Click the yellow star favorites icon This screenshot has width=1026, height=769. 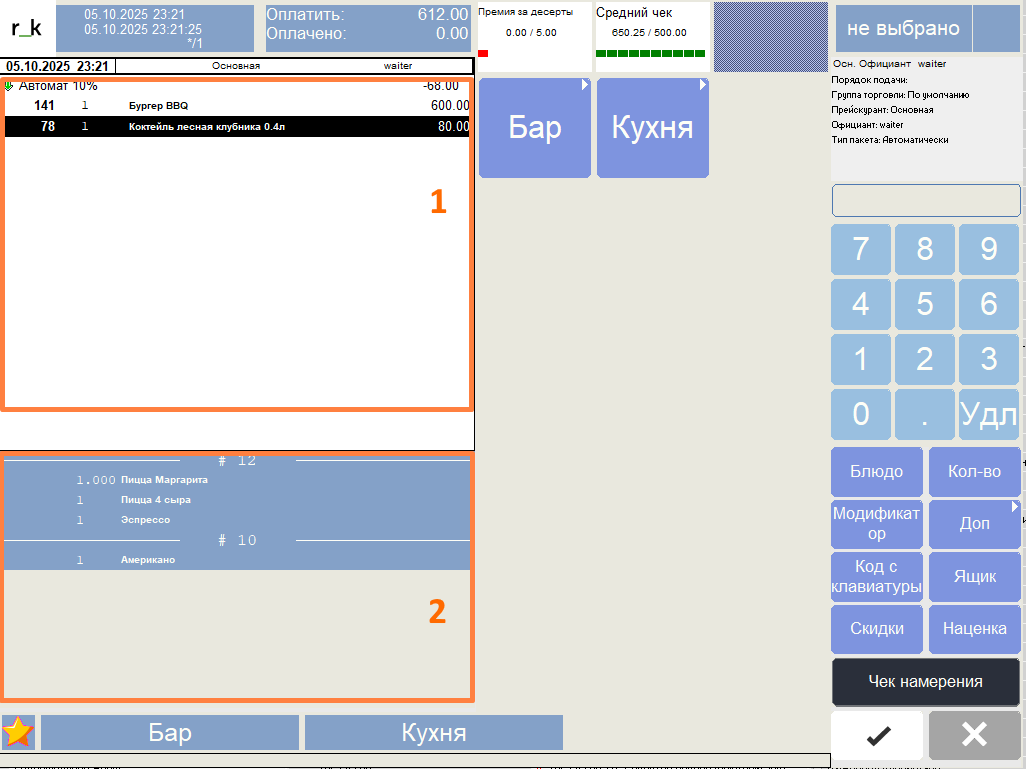pyautogui.click(x=18, y=732)
